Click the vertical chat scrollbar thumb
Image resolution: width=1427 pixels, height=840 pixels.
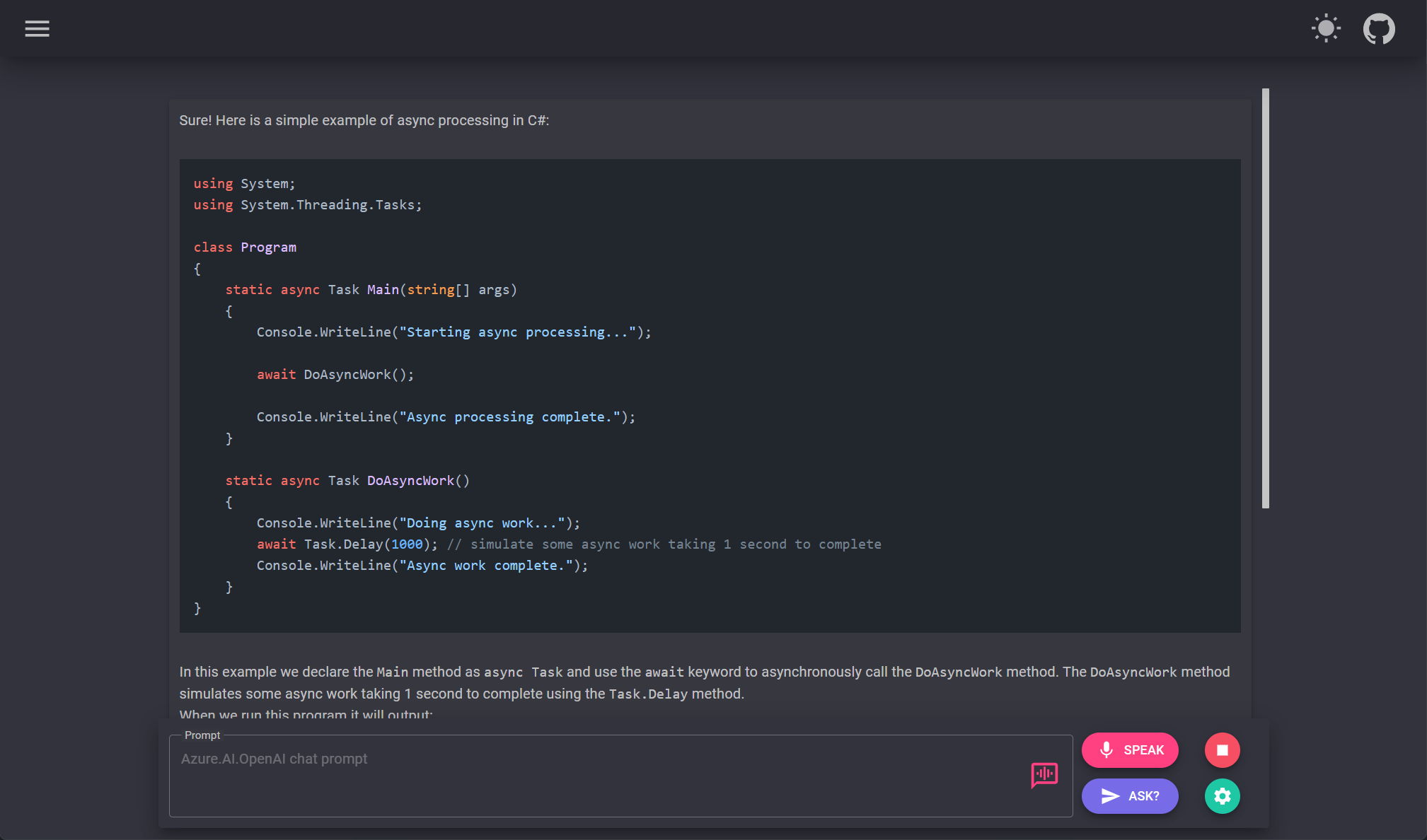click(1265, 297)
